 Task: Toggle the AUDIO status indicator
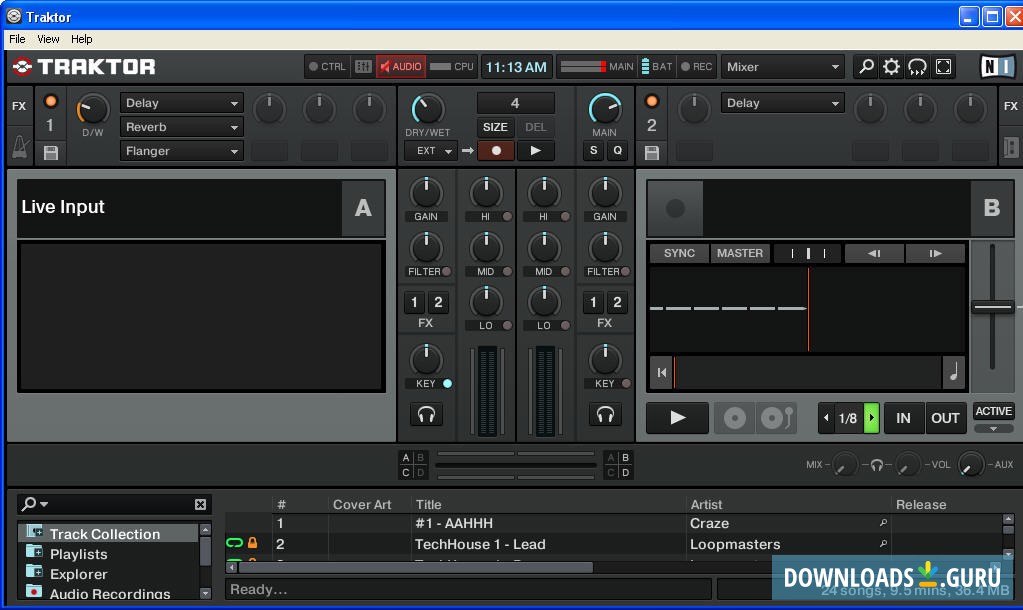(x=400, y=67)
